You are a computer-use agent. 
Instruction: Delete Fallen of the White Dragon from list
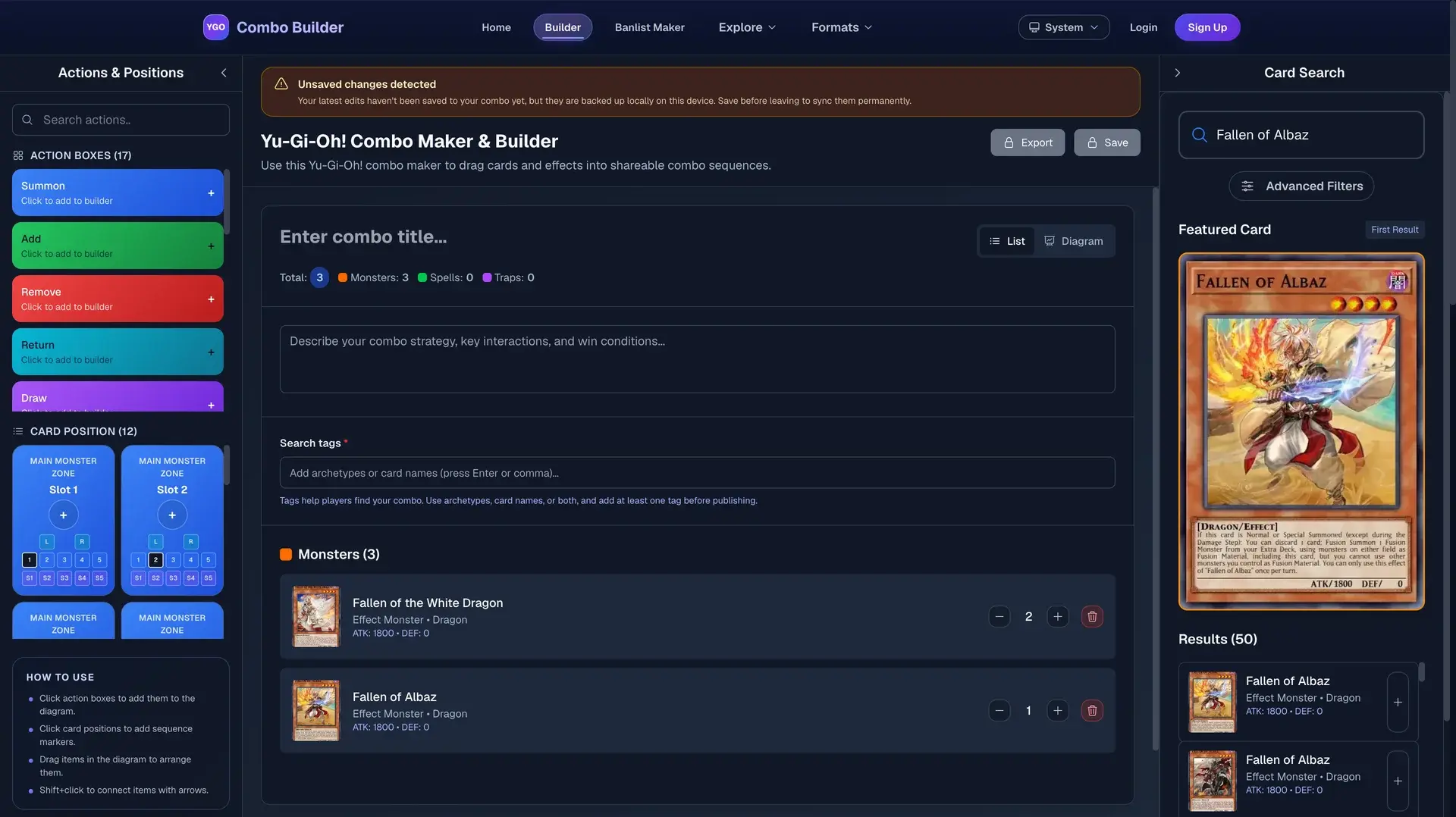pyautogui.click(x=1092, y=617)
